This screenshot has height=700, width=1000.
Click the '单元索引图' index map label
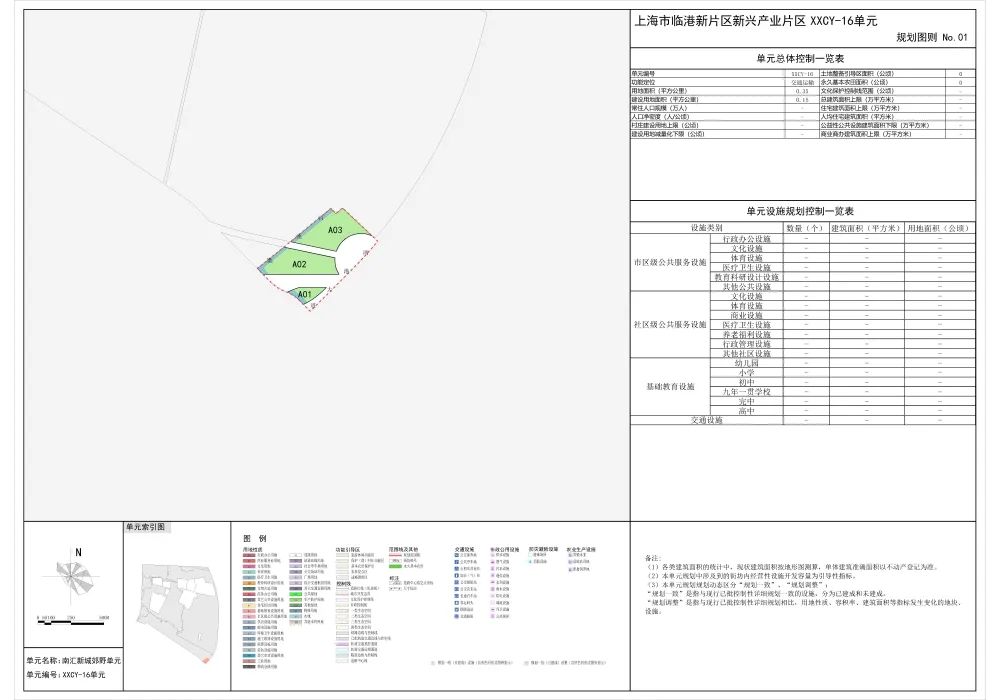coord(145,527)
